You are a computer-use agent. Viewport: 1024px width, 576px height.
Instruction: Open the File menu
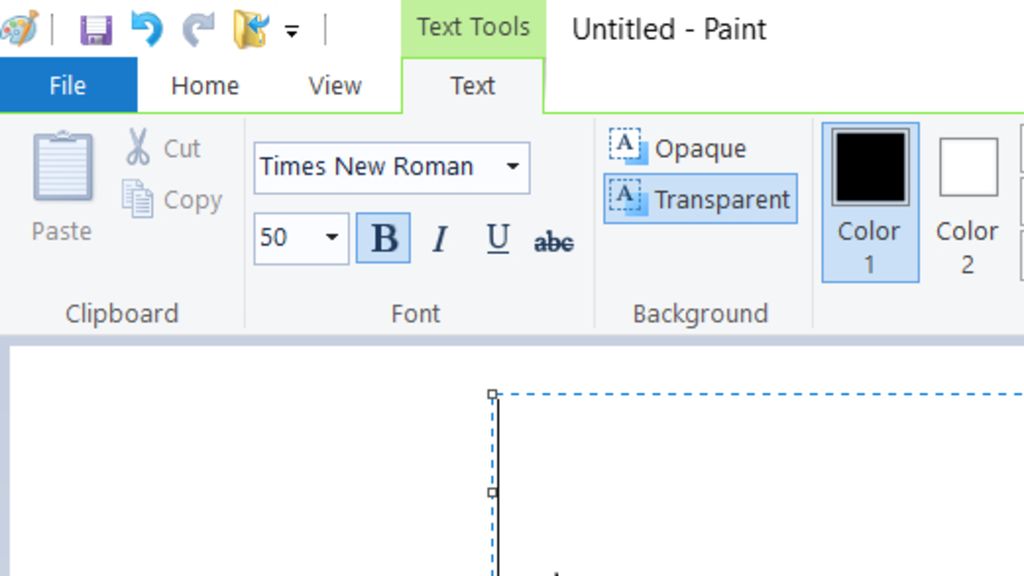click(67, 86)
